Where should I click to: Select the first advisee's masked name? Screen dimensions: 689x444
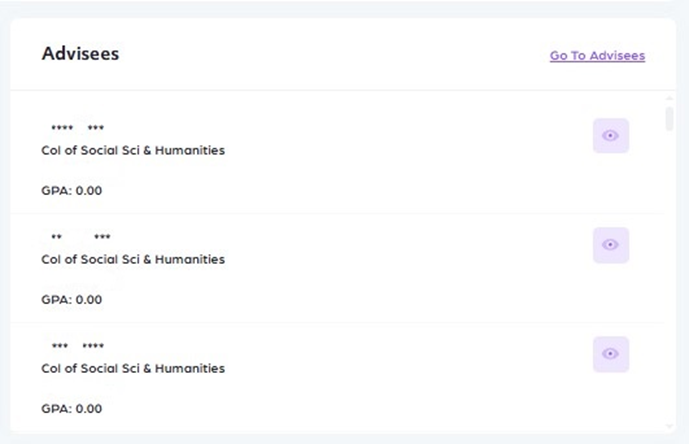[x=77, y=128]
